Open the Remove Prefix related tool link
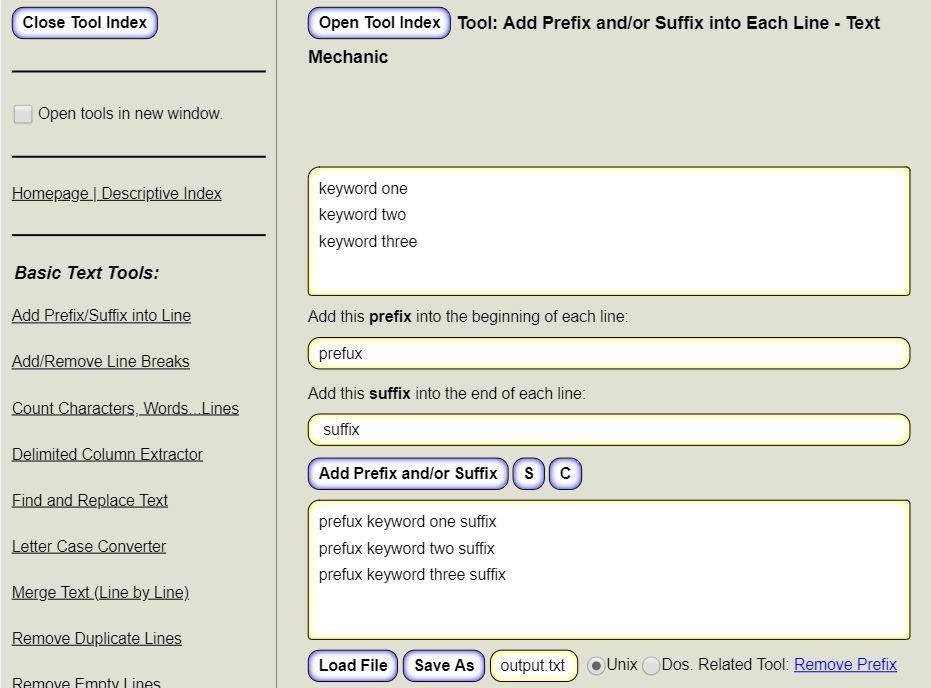The height and width of the screenshot is (688, 931). pos(845,665)
